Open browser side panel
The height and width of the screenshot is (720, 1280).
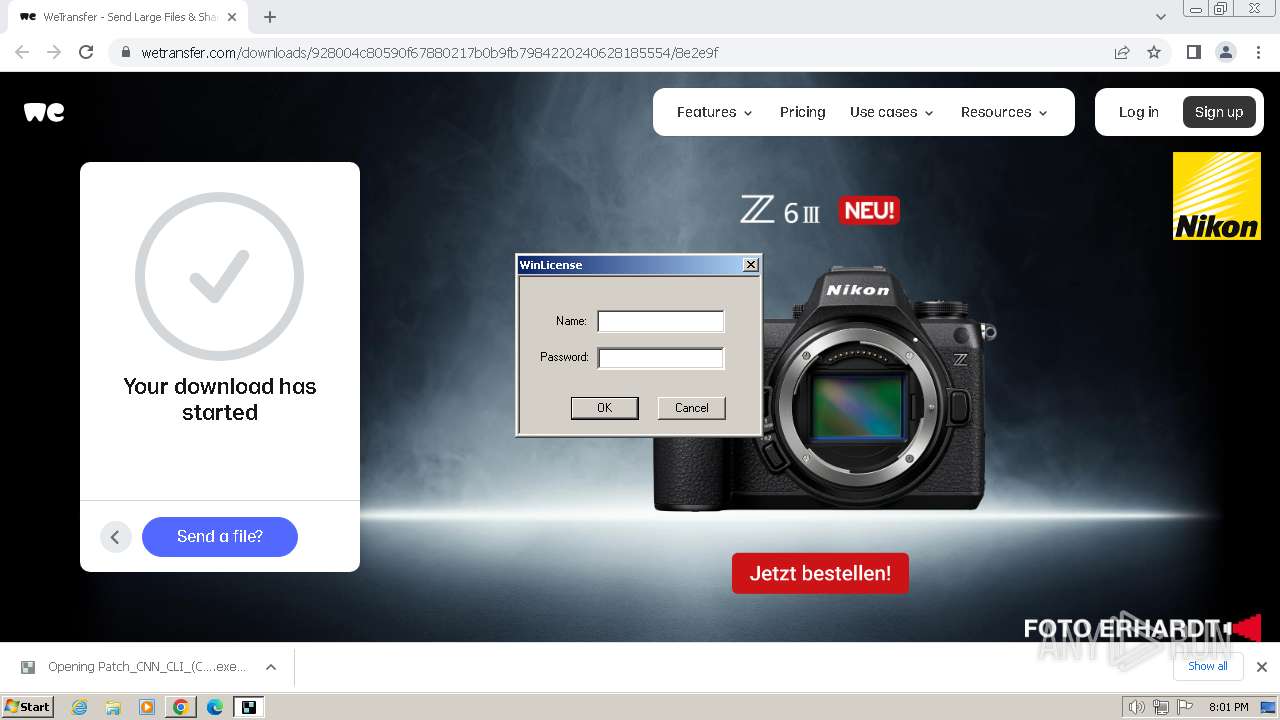tap(1193, 52)
